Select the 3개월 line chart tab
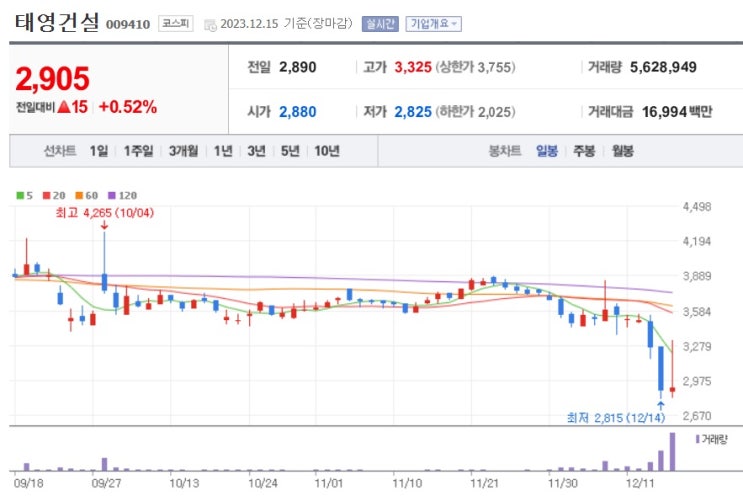 pyautogui.click(x=183, y=151)
